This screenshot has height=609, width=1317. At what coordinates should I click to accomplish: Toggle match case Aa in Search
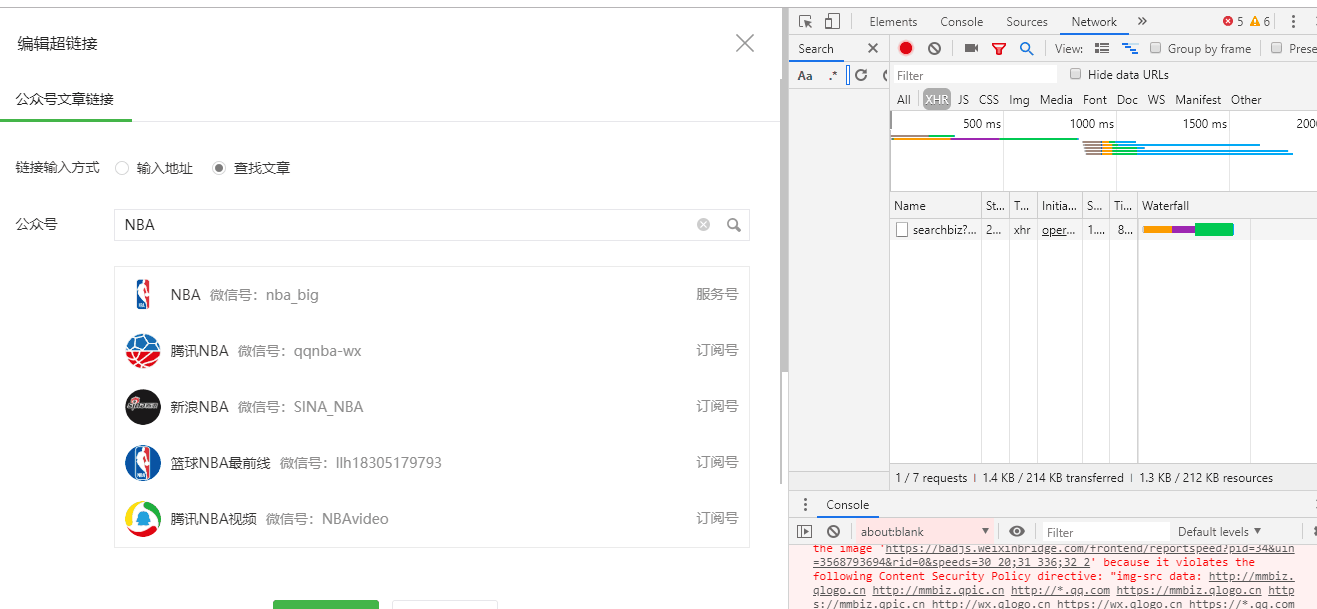click(x=805, y=75)
